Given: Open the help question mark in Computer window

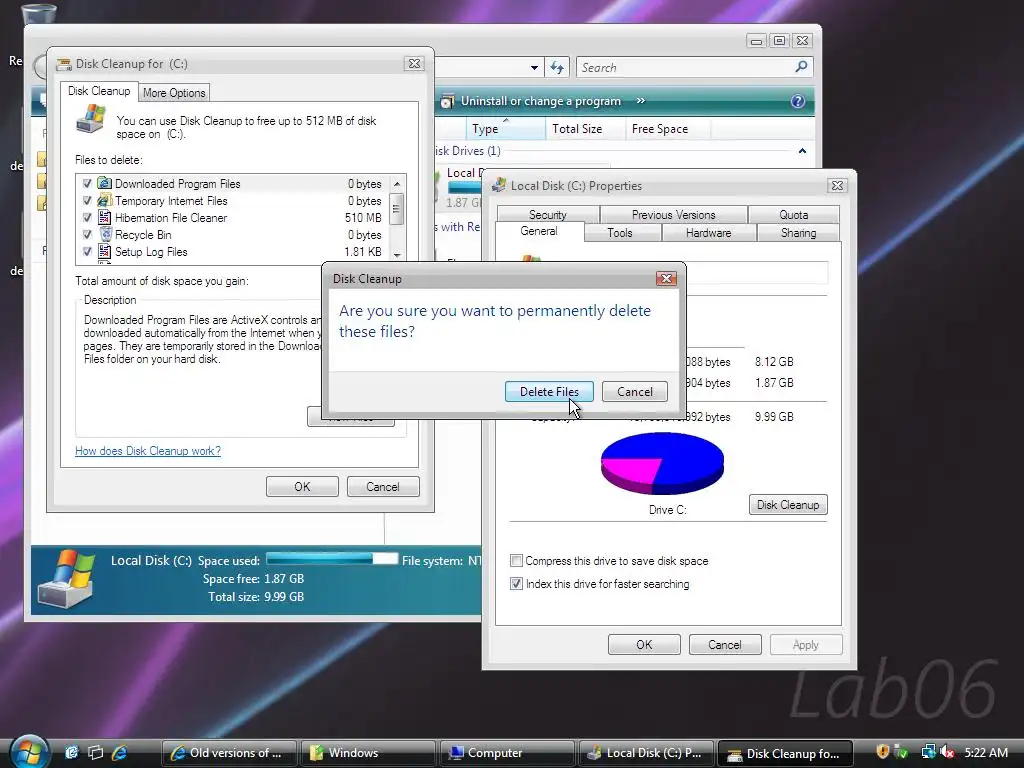Looking at the screenshot, I should pos(797,101).
